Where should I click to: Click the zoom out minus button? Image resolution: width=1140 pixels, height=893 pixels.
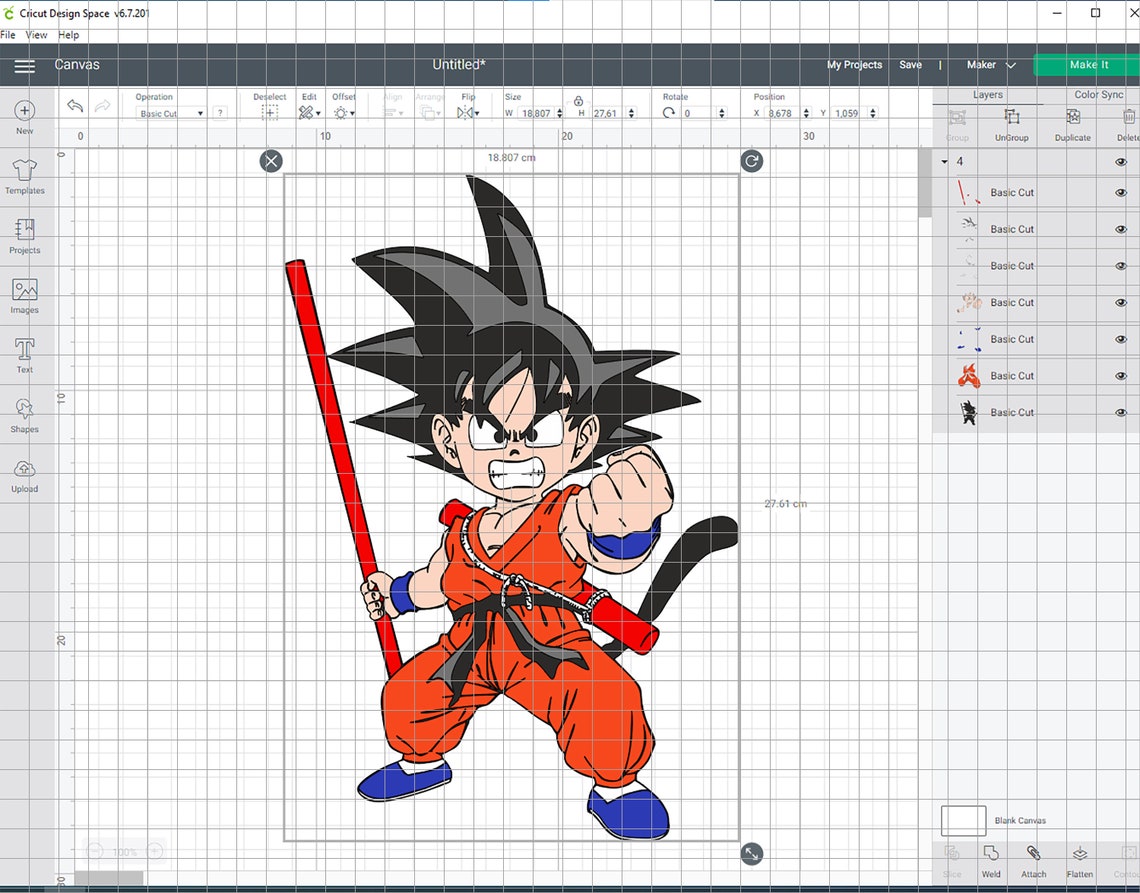coord(95,851)
